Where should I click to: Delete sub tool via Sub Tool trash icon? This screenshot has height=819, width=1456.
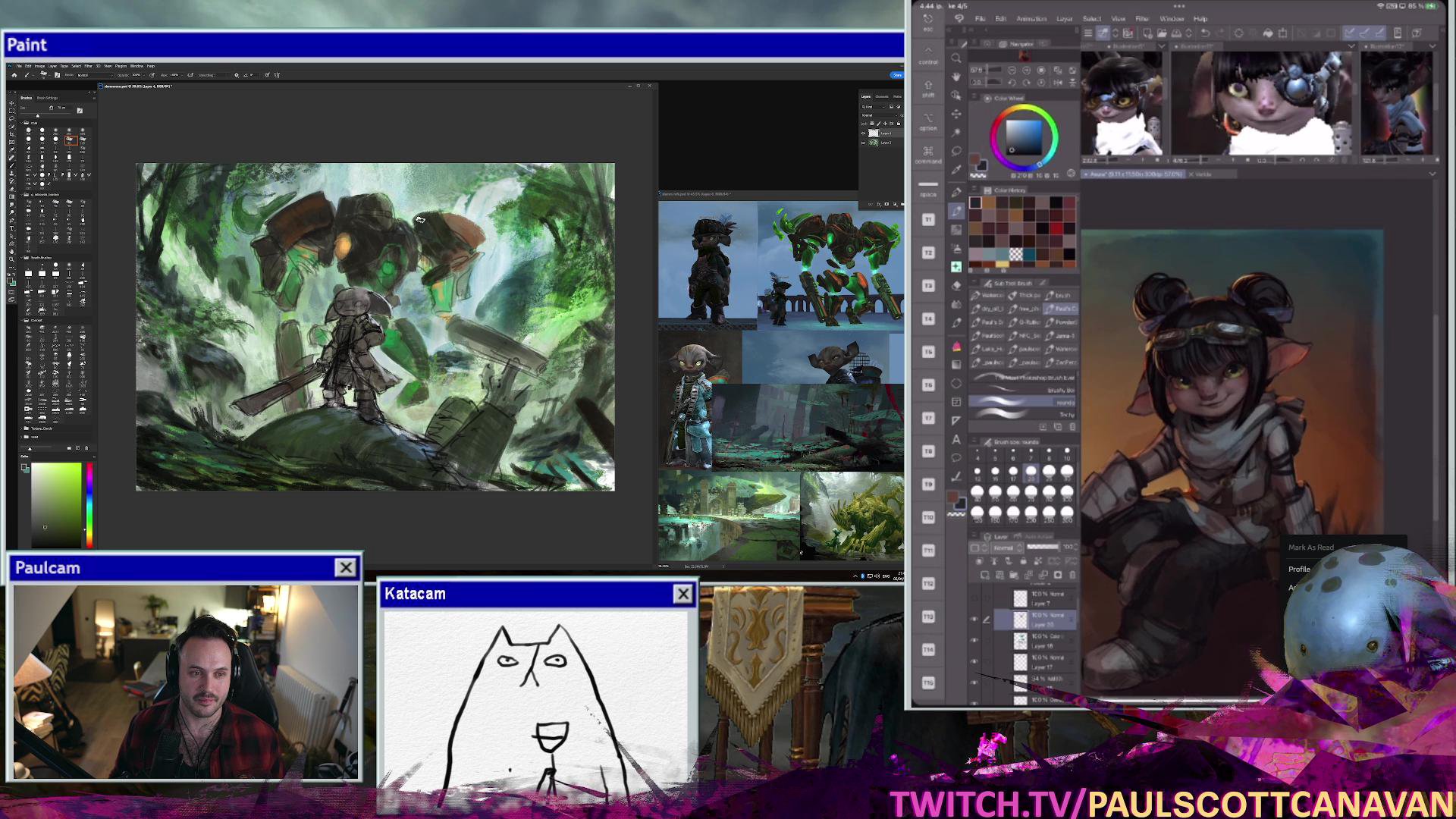(x=1072, y=427)
